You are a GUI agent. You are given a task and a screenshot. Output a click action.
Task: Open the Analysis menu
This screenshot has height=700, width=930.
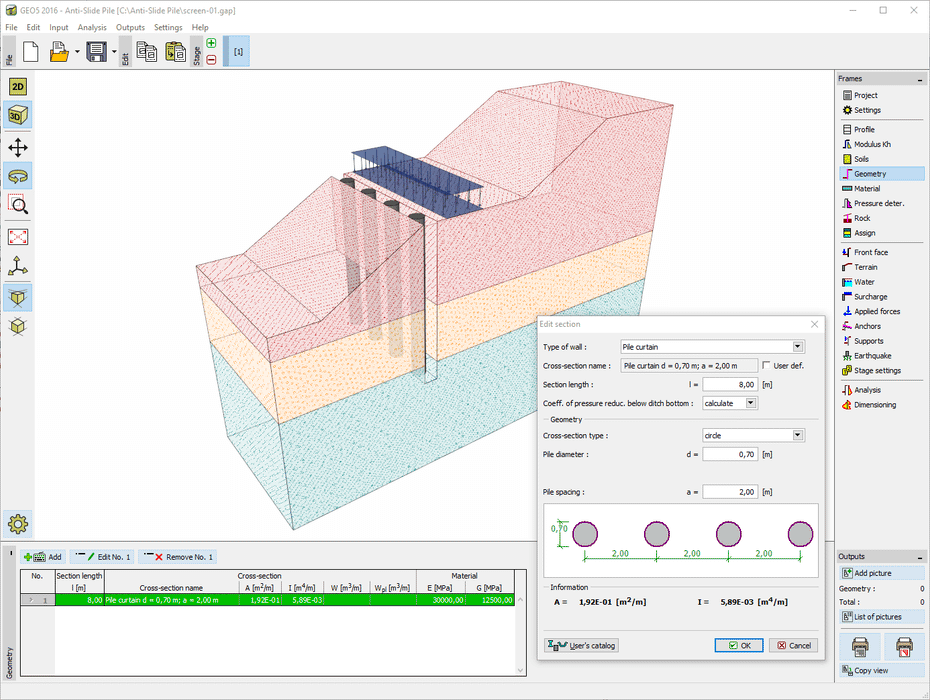pos(92,27)
